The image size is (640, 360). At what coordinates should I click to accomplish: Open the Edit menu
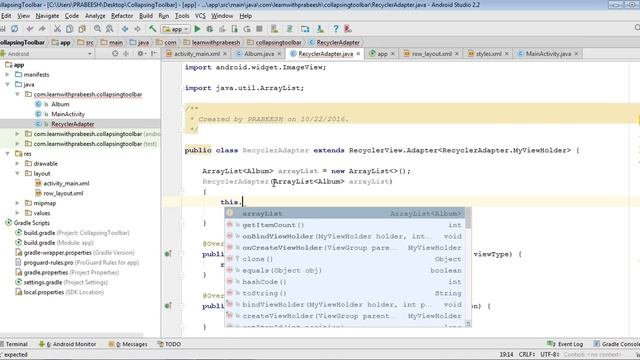click(x=6, y=16)
